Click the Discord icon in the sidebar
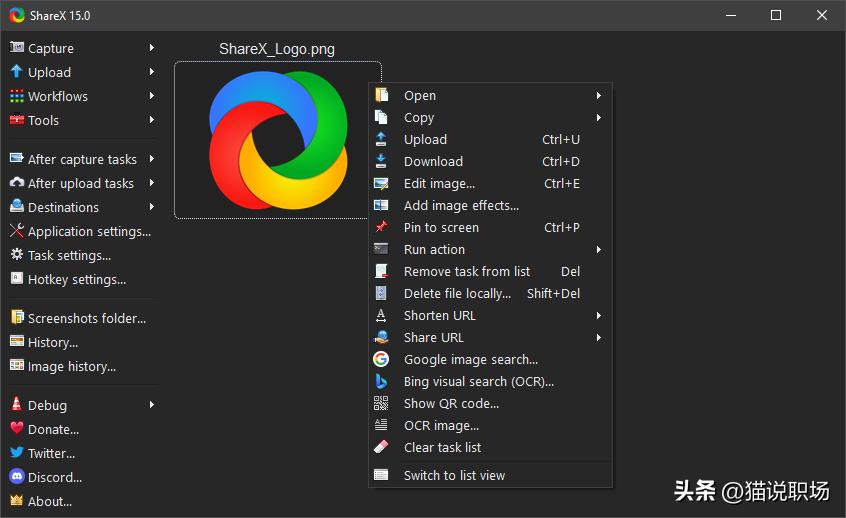 (x=17, y=477)
